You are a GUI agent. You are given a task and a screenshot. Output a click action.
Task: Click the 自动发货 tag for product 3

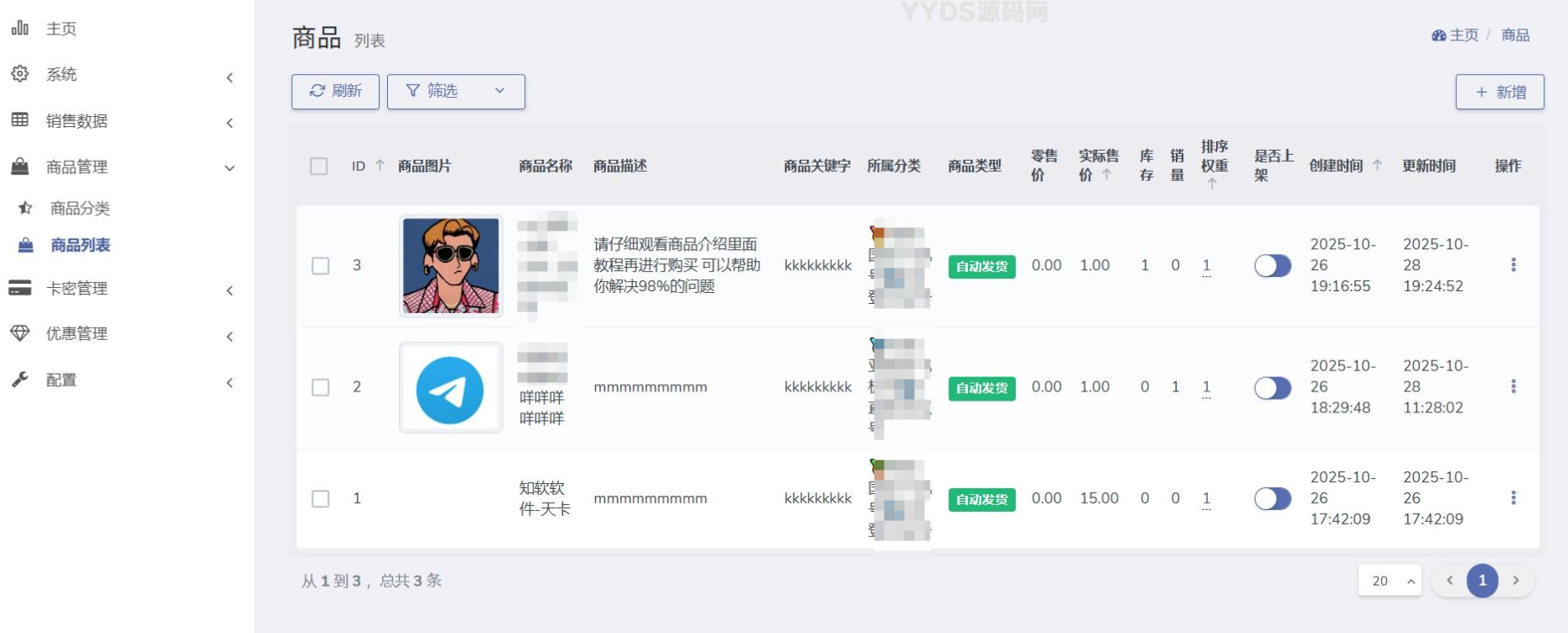click(x=981, y=266)
